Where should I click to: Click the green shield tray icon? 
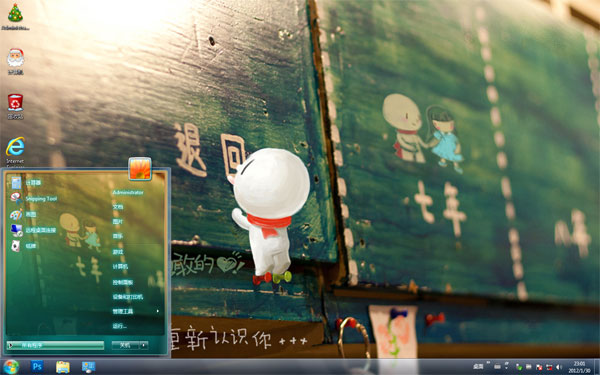(519, 367)
